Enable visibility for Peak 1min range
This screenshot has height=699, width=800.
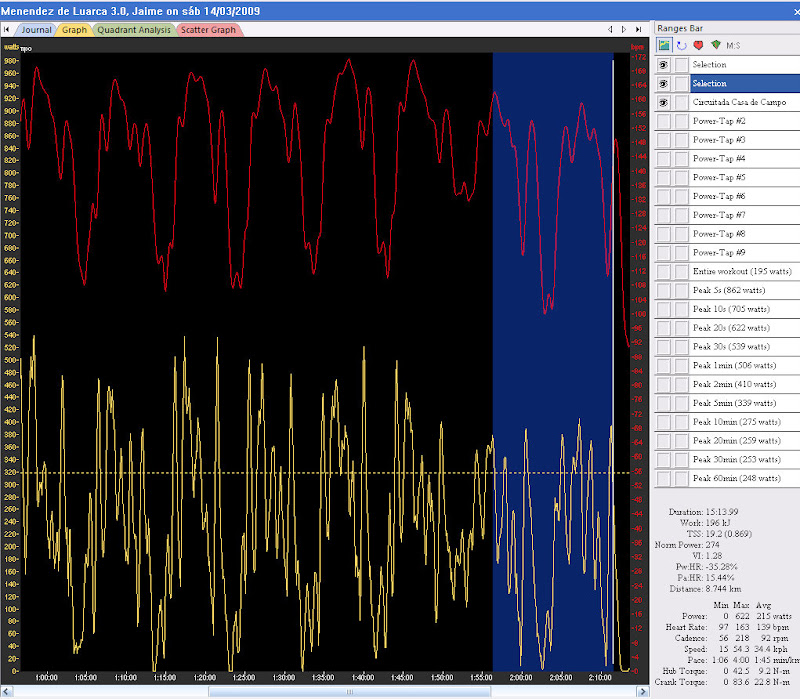point(663,366)
